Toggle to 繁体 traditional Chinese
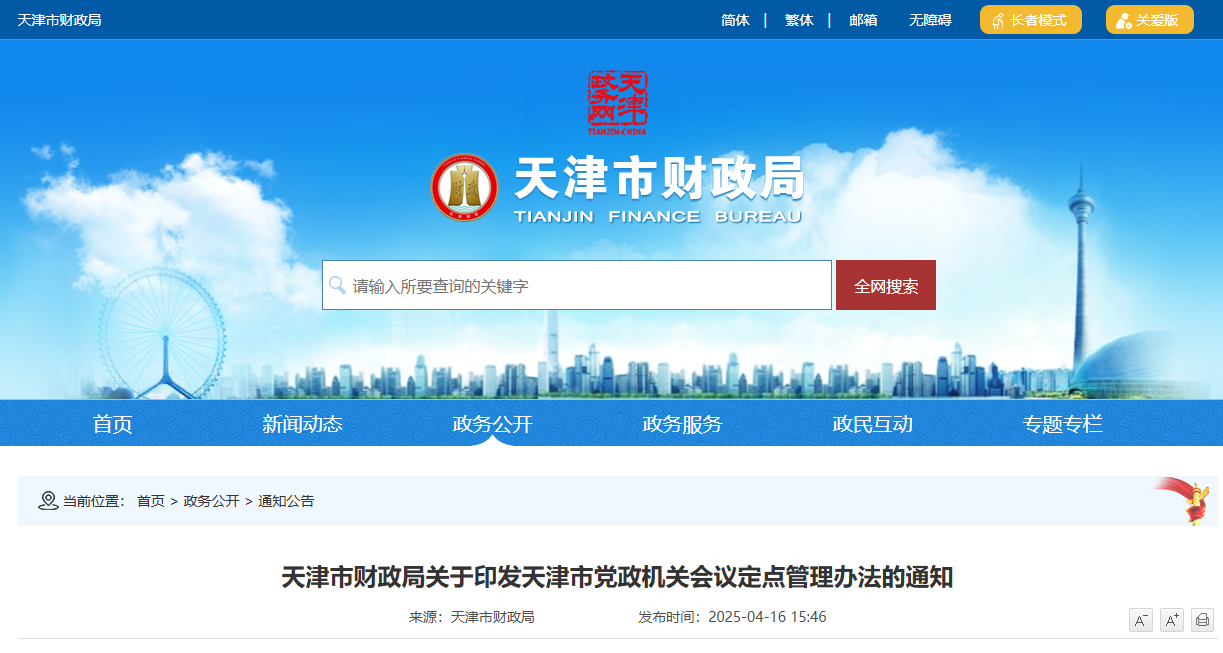 (x=798, y=19)
